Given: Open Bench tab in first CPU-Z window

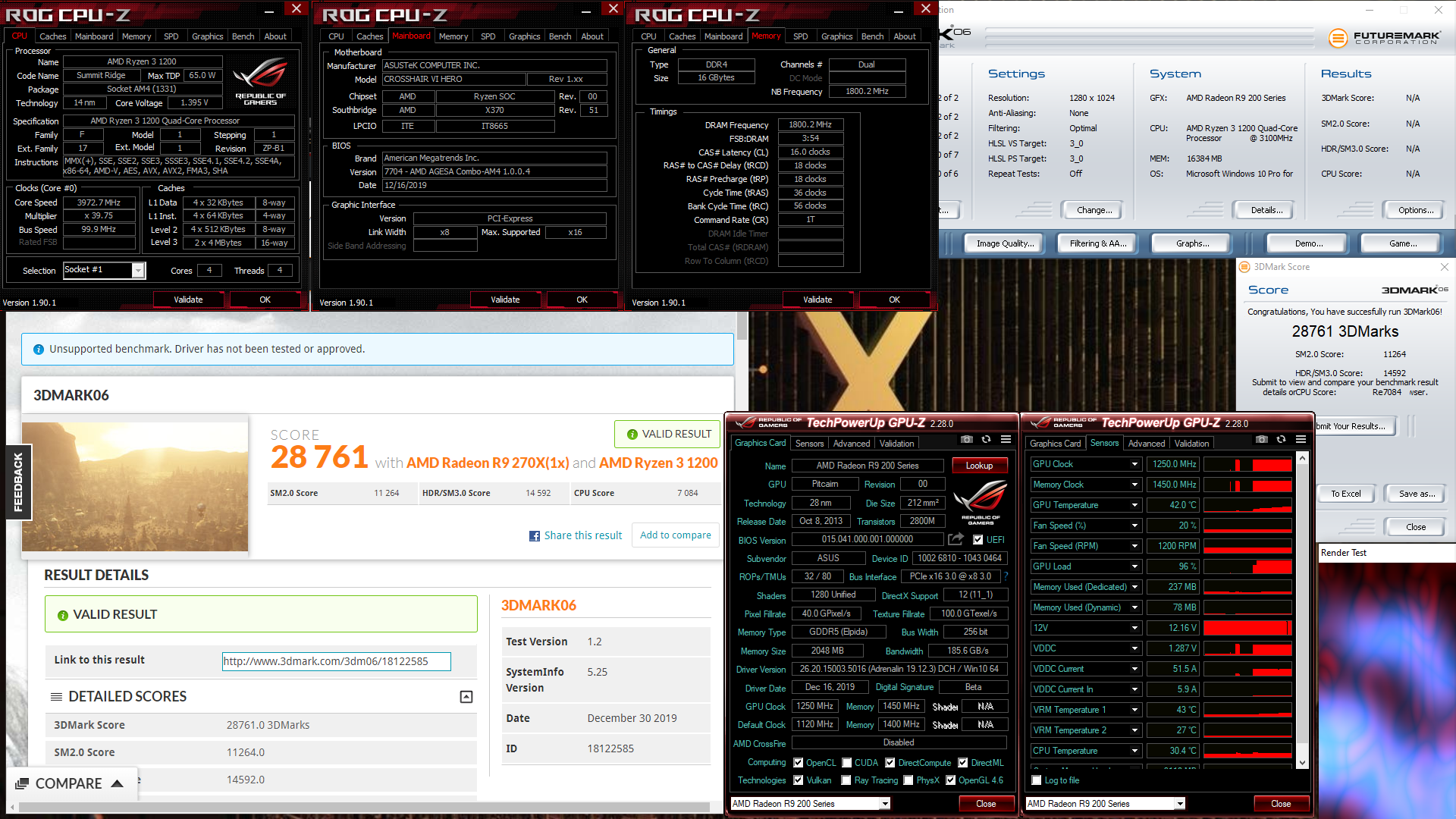Looking at the screenshot, I should tap(243, 36).
